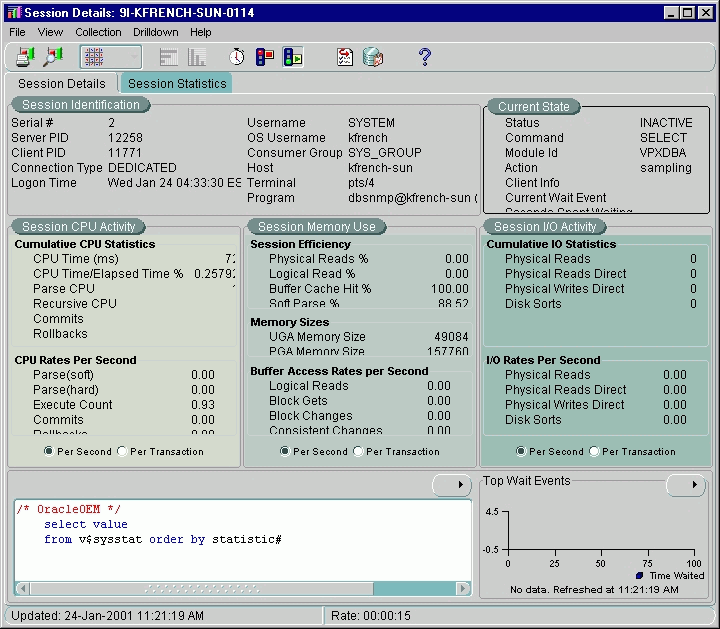
Task: Select Per Second under Session Memory Use
Action: coord(285,451)
